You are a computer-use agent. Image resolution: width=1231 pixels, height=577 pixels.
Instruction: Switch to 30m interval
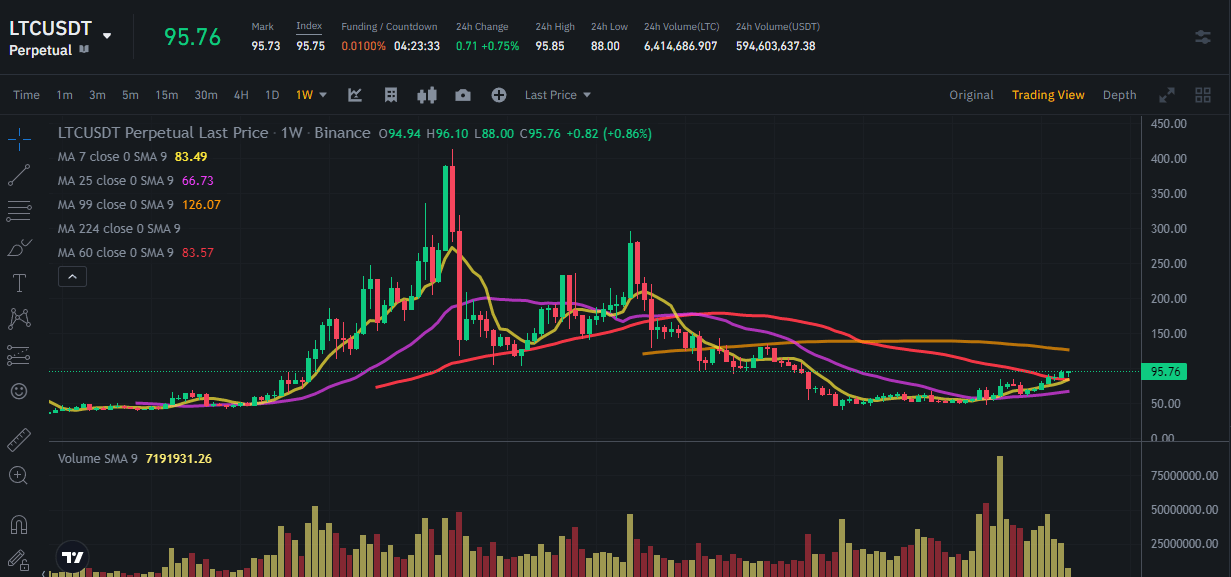pyautogui.click(x=206, y=95)
